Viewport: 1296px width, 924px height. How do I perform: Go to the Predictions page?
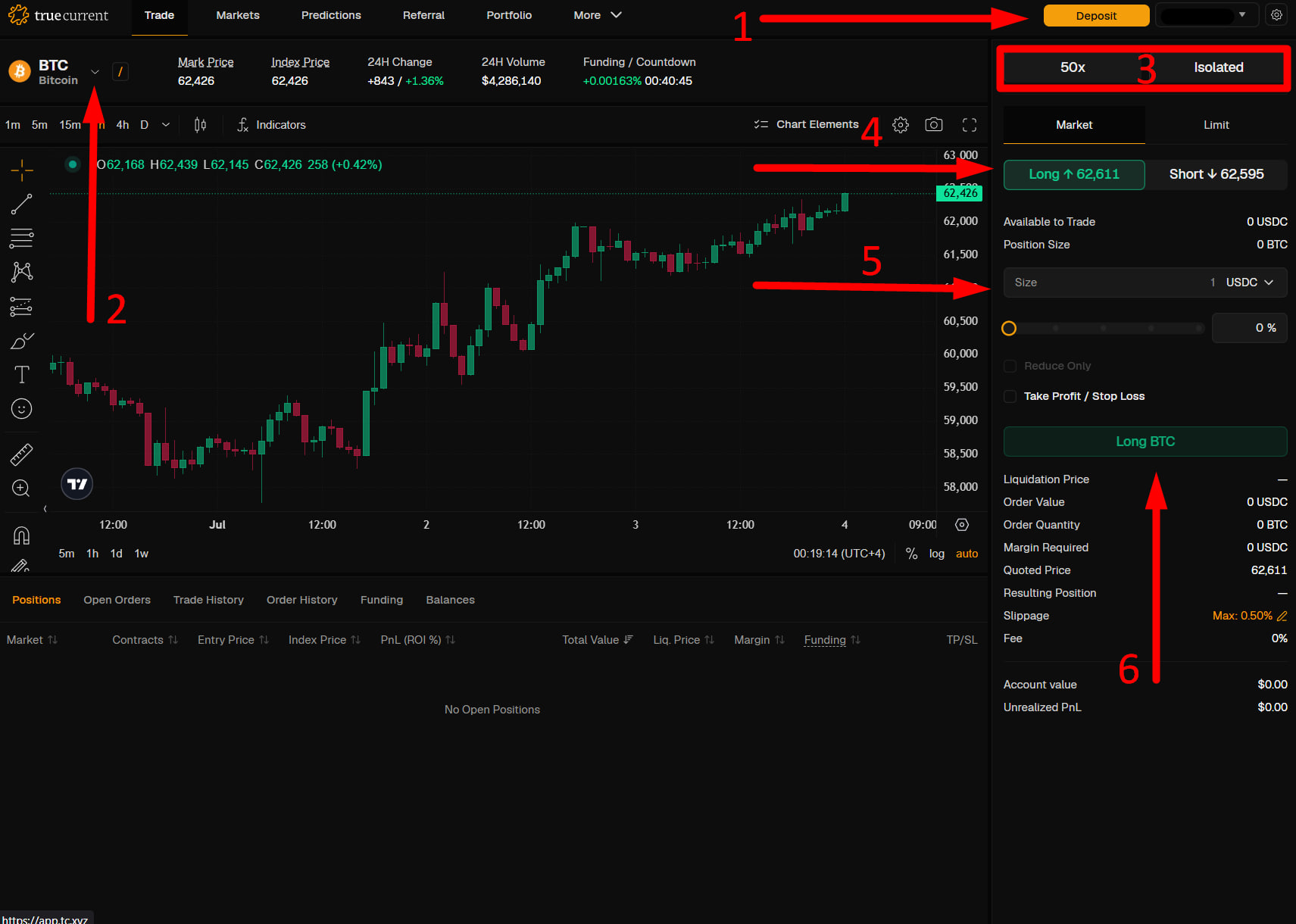click(331, 15)
